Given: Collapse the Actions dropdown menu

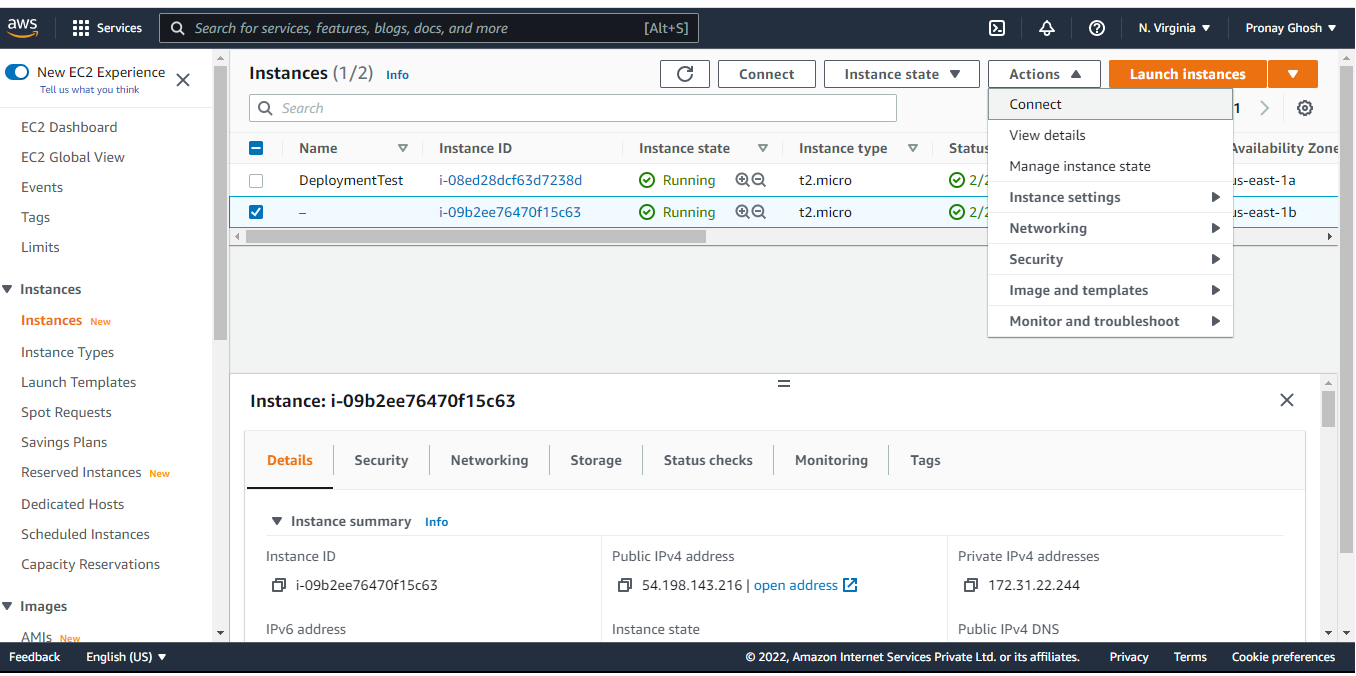Looking at the screenshot, I should tap(1044, 74).
